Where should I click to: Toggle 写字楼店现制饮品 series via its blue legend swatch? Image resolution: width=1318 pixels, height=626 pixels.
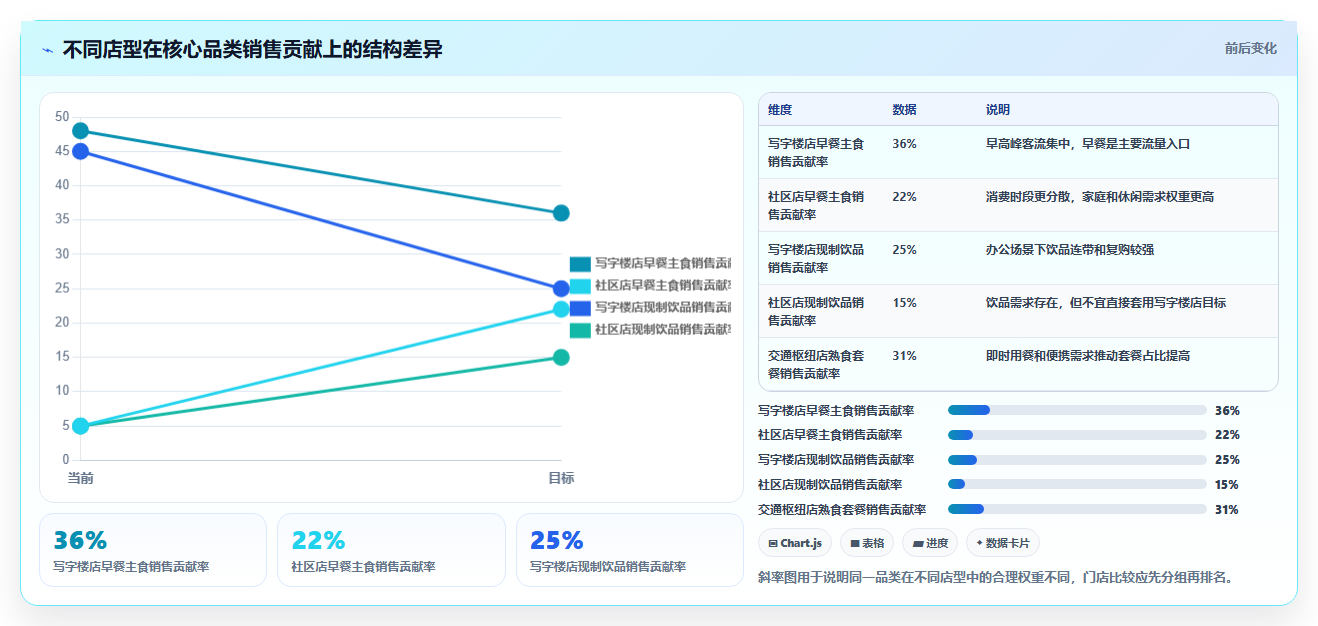(581, 308)
